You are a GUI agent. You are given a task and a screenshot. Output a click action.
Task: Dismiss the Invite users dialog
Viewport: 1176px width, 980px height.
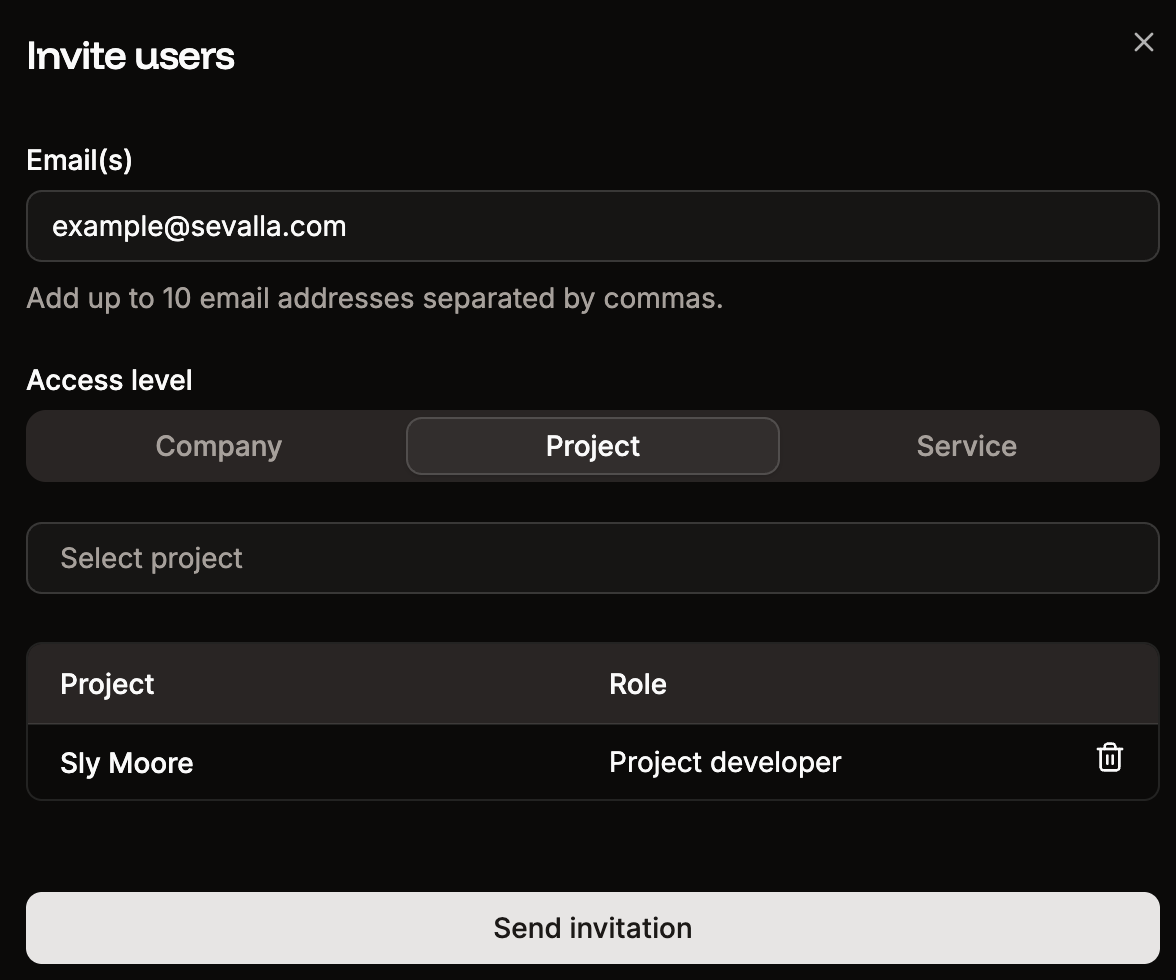click(1143, 42)
